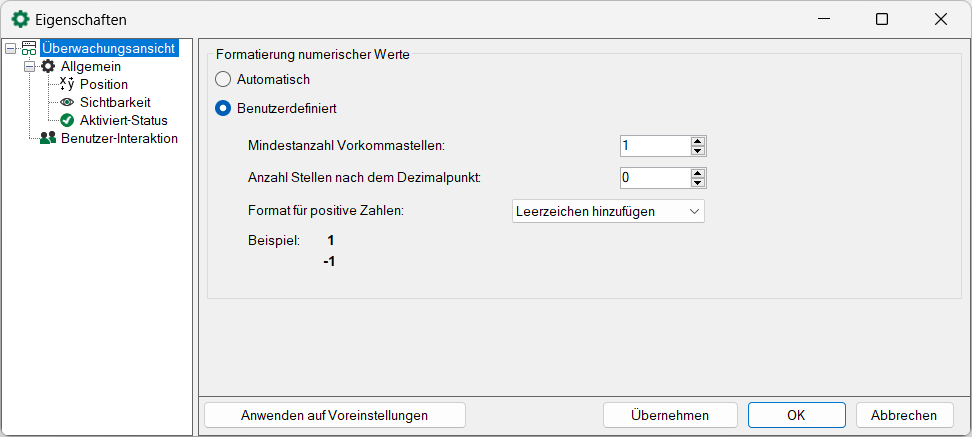This screenshot has width=972, height=437.
Task: Click the Benutzer-Interaktion people icon
Action: click(48, 138)
